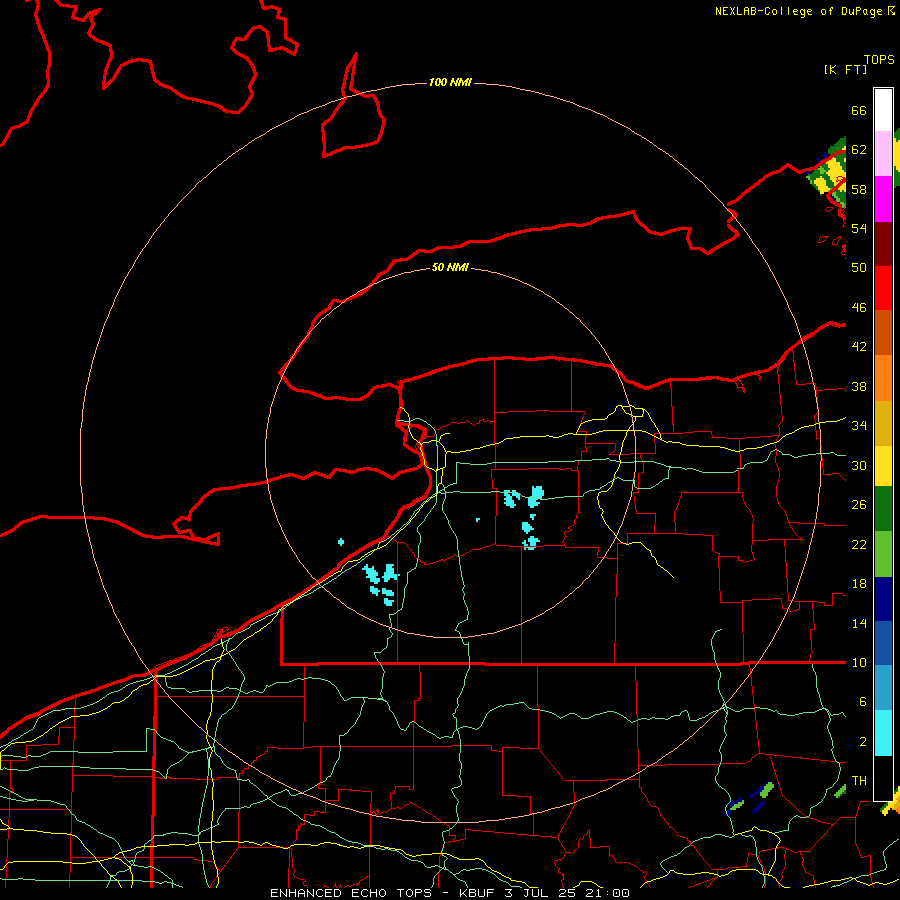Screen dimensions: 900x900
Task: Click legend value '38'
Action: (x=859, y=387)
